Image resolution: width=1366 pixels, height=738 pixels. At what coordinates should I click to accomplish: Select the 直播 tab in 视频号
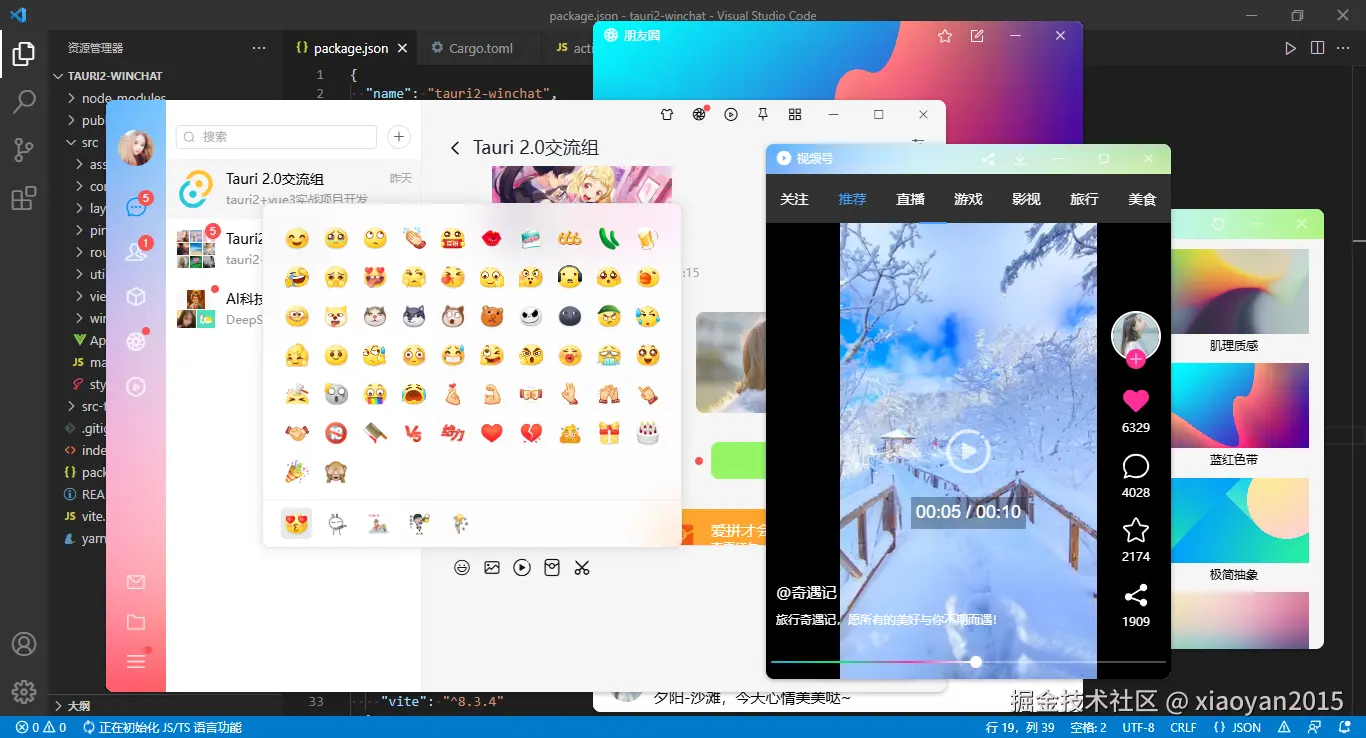(x=911, y=199)
